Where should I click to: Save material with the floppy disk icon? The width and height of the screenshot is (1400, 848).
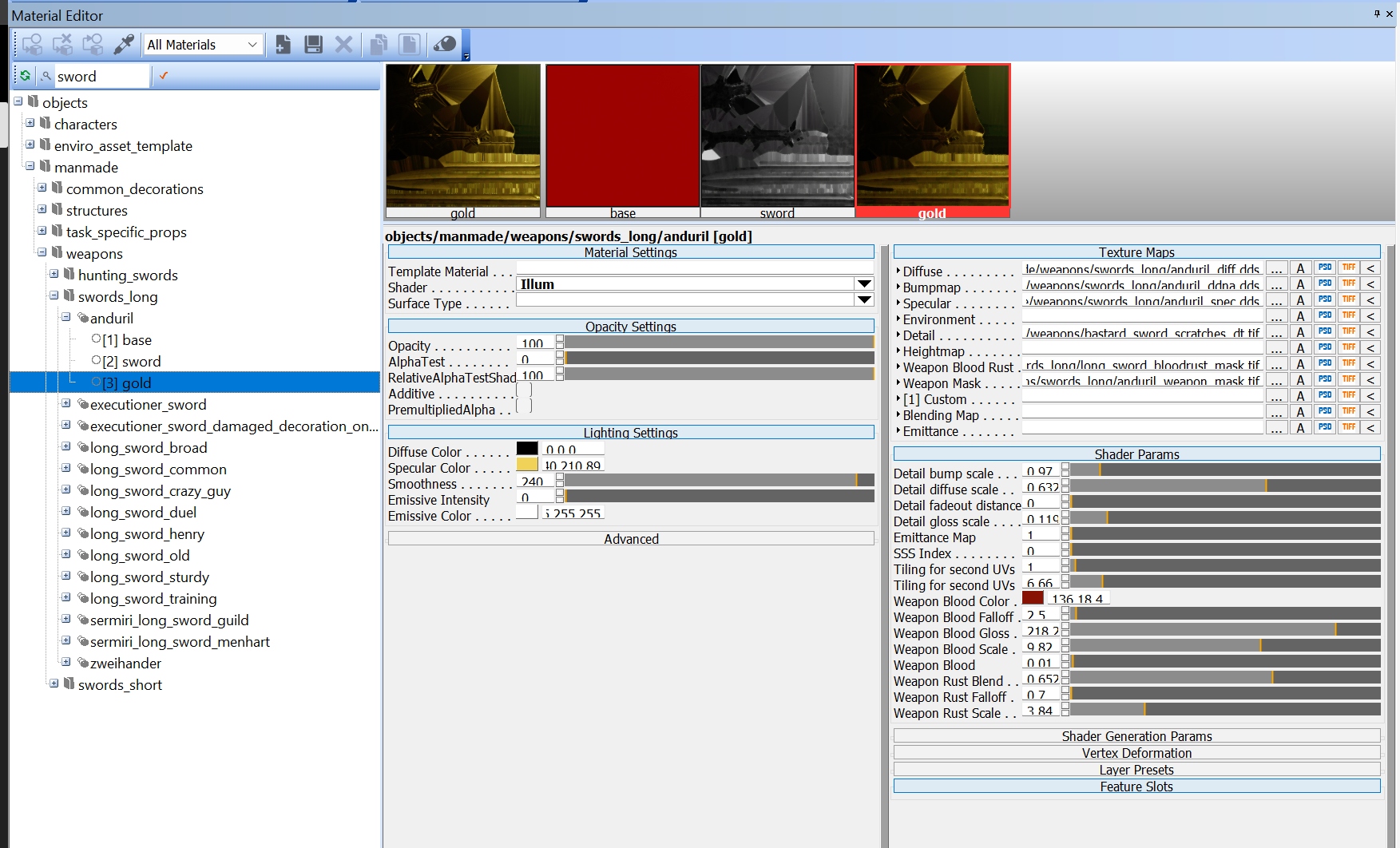click(313, 45)
